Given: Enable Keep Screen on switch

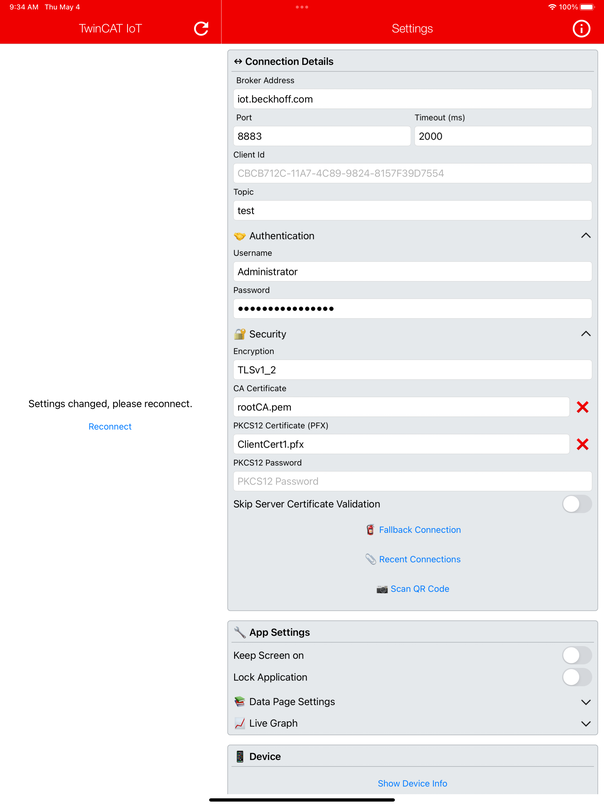Looking at the screenshot, I should [577, 655].
